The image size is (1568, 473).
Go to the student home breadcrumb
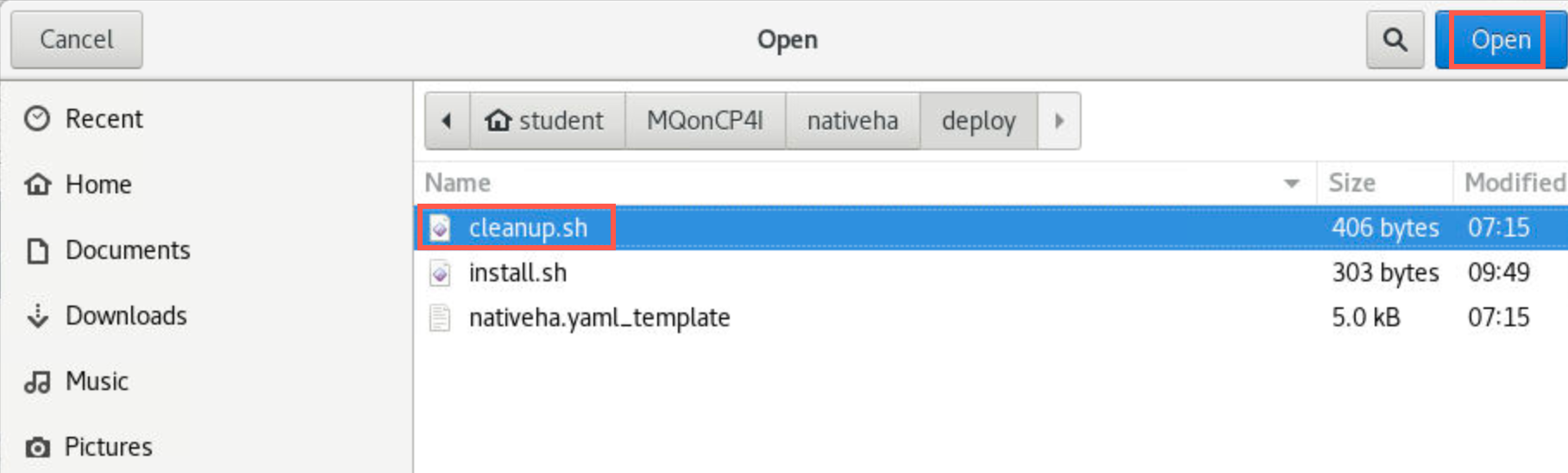[547, 121]
